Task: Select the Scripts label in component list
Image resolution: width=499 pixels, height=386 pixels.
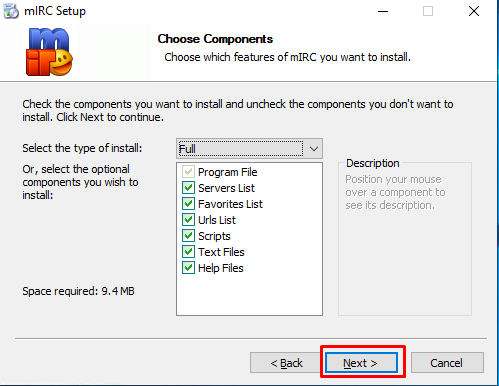Action: tap(214, 236)
